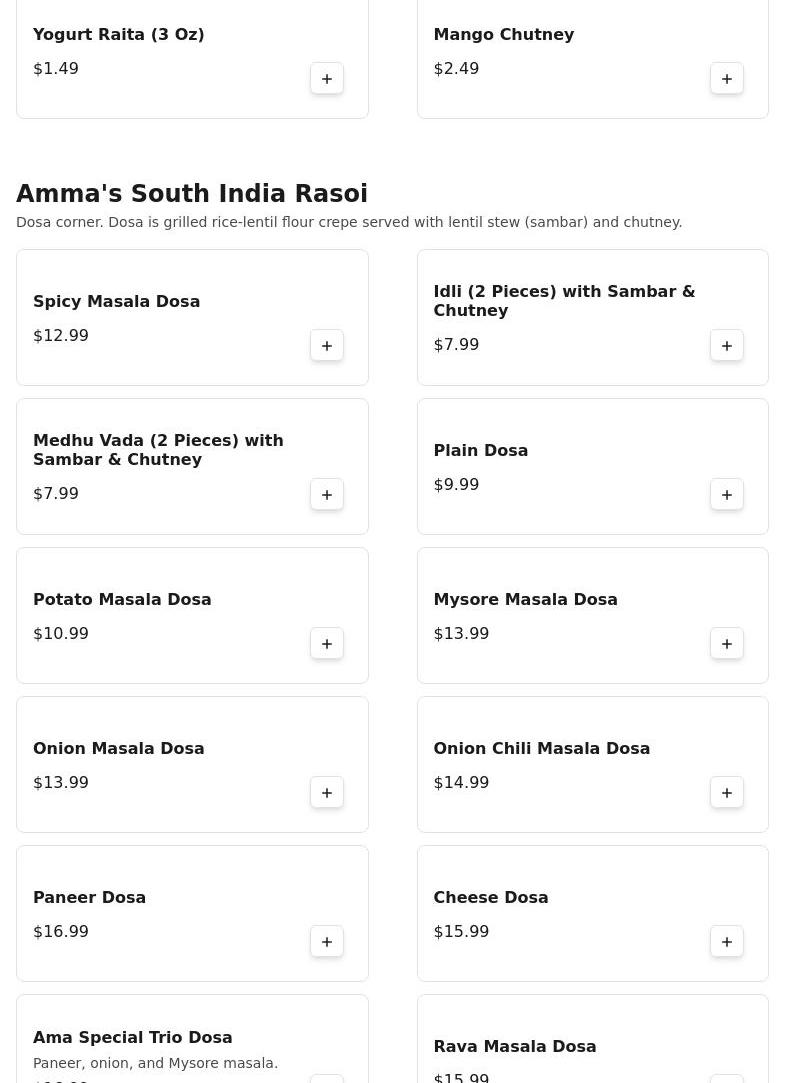Image resolution: width=785 pixels, height=1083 pixels.
Task: Click the Mysore Masala Dosa title
Action: [x=525, y=600]
